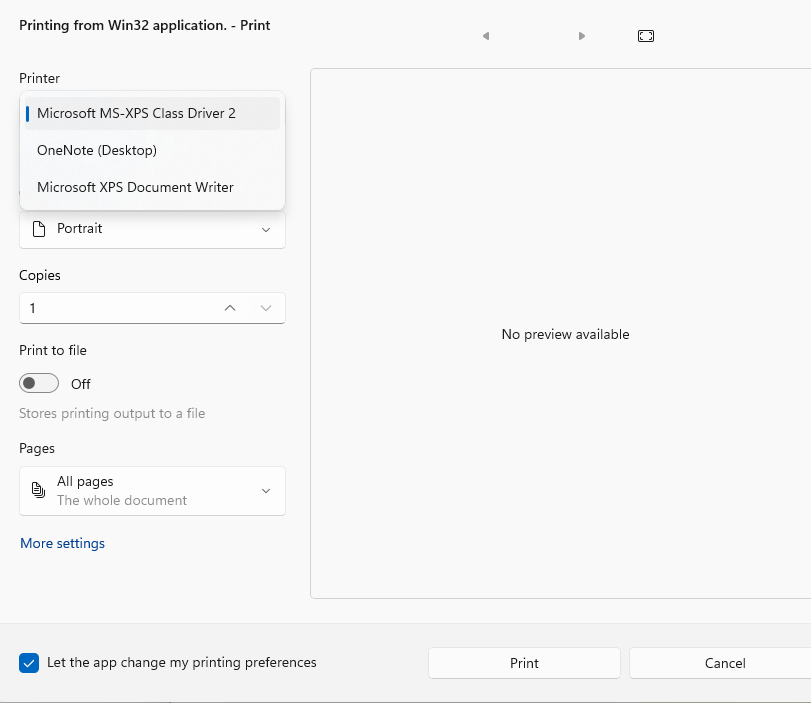The width and height of the screenshot is (811, 703).
Task: Open the More settings link
Action: (x=62, y=544)
